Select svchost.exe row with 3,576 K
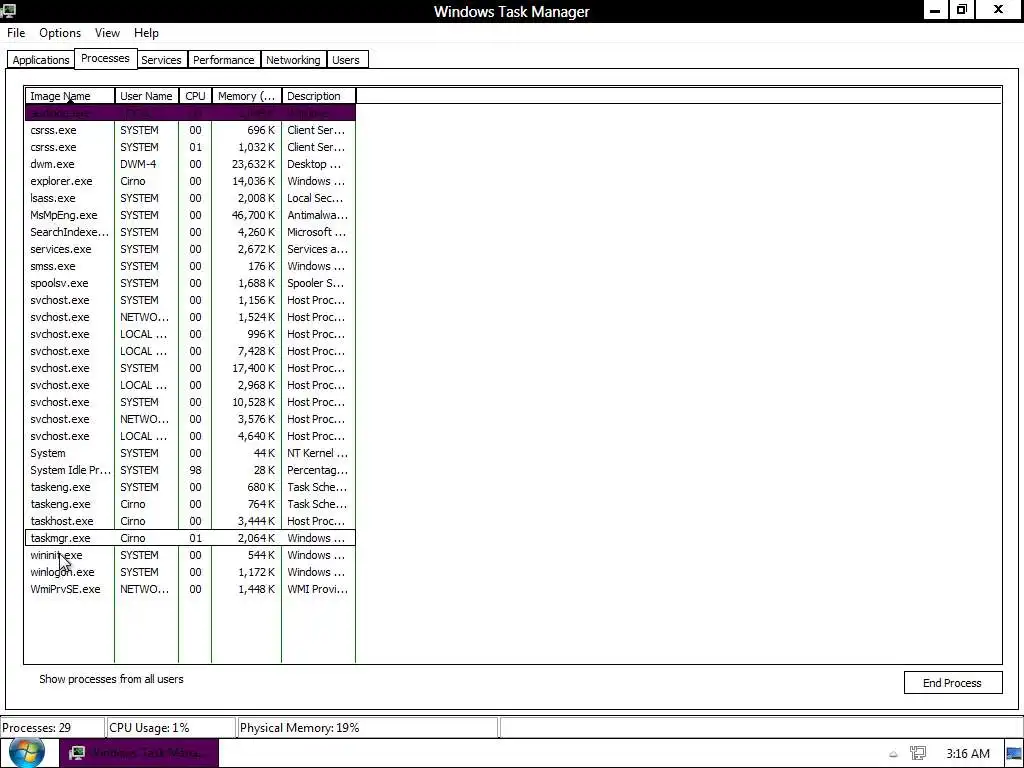The image size is (1024, 768). click(x=190, y=419)
